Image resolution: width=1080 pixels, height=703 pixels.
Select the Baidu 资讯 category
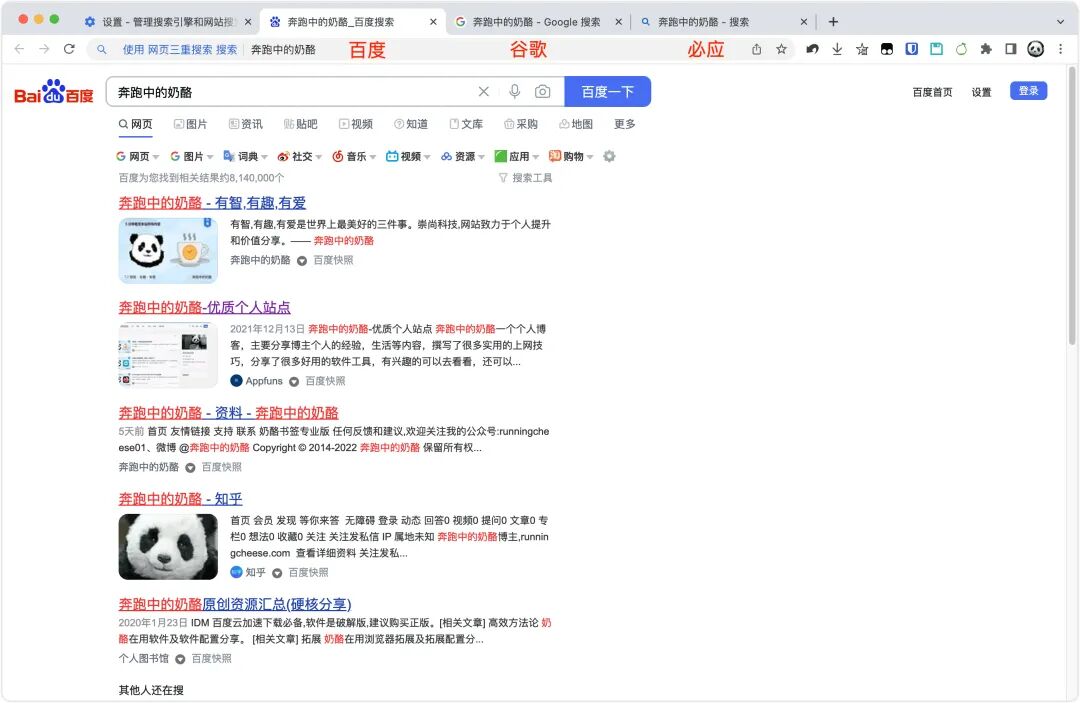tap(245, 124)
